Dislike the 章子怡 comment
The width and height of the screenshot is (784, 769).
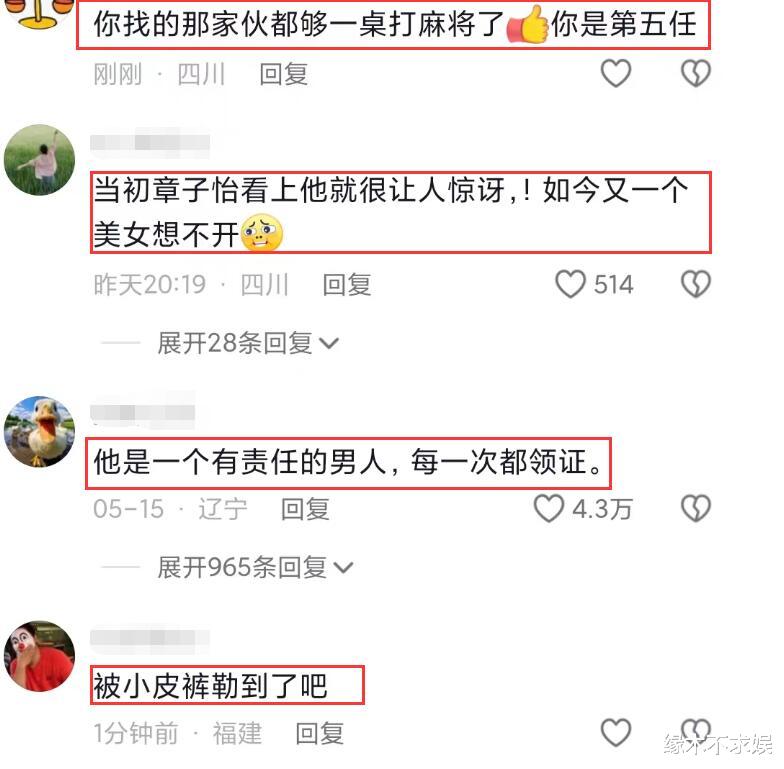(696, 284)
